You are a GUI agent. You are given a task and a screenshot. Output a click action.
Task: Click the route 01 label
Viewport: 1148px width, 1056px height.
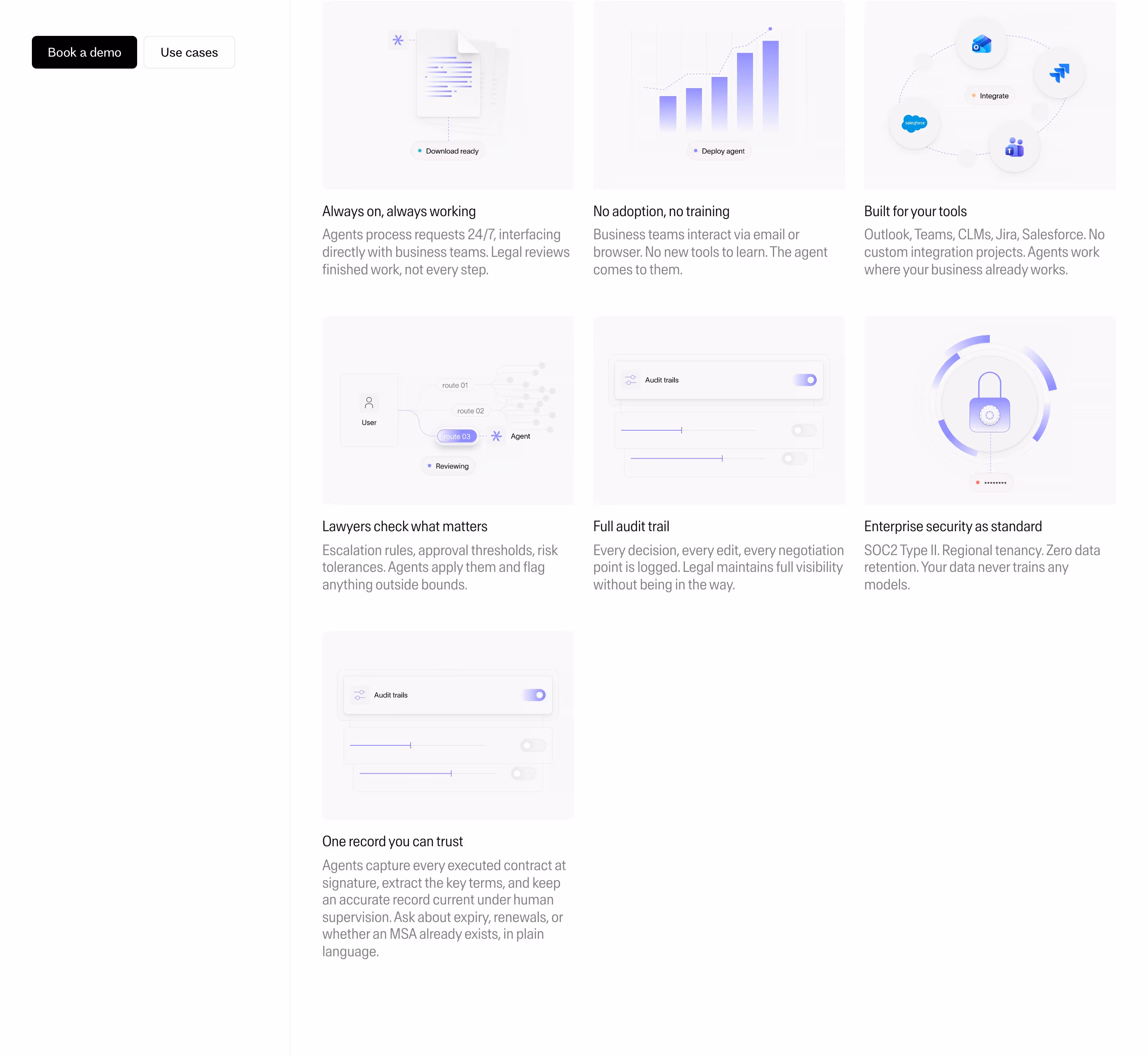tap(455, 385)
